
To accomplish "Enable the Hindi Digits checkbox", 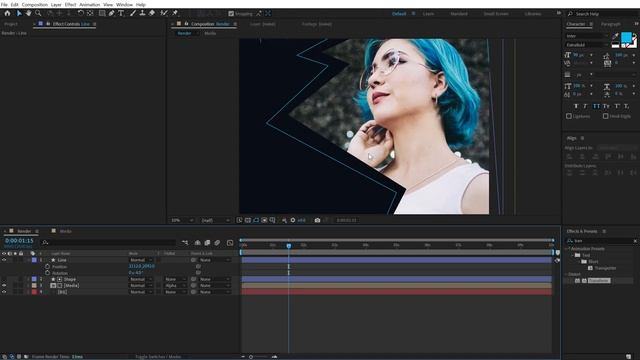I will (x=605, y=116).
